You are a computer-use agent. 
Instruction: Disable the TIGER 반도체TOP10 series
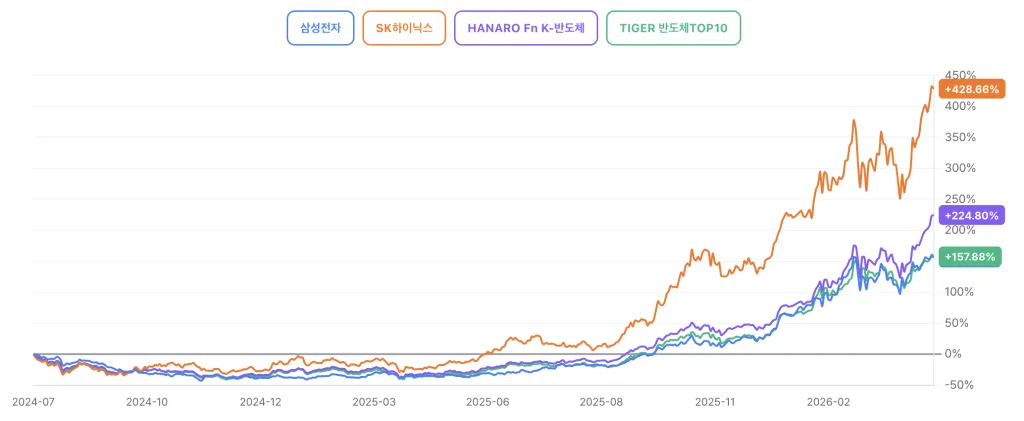coord(673,28)
